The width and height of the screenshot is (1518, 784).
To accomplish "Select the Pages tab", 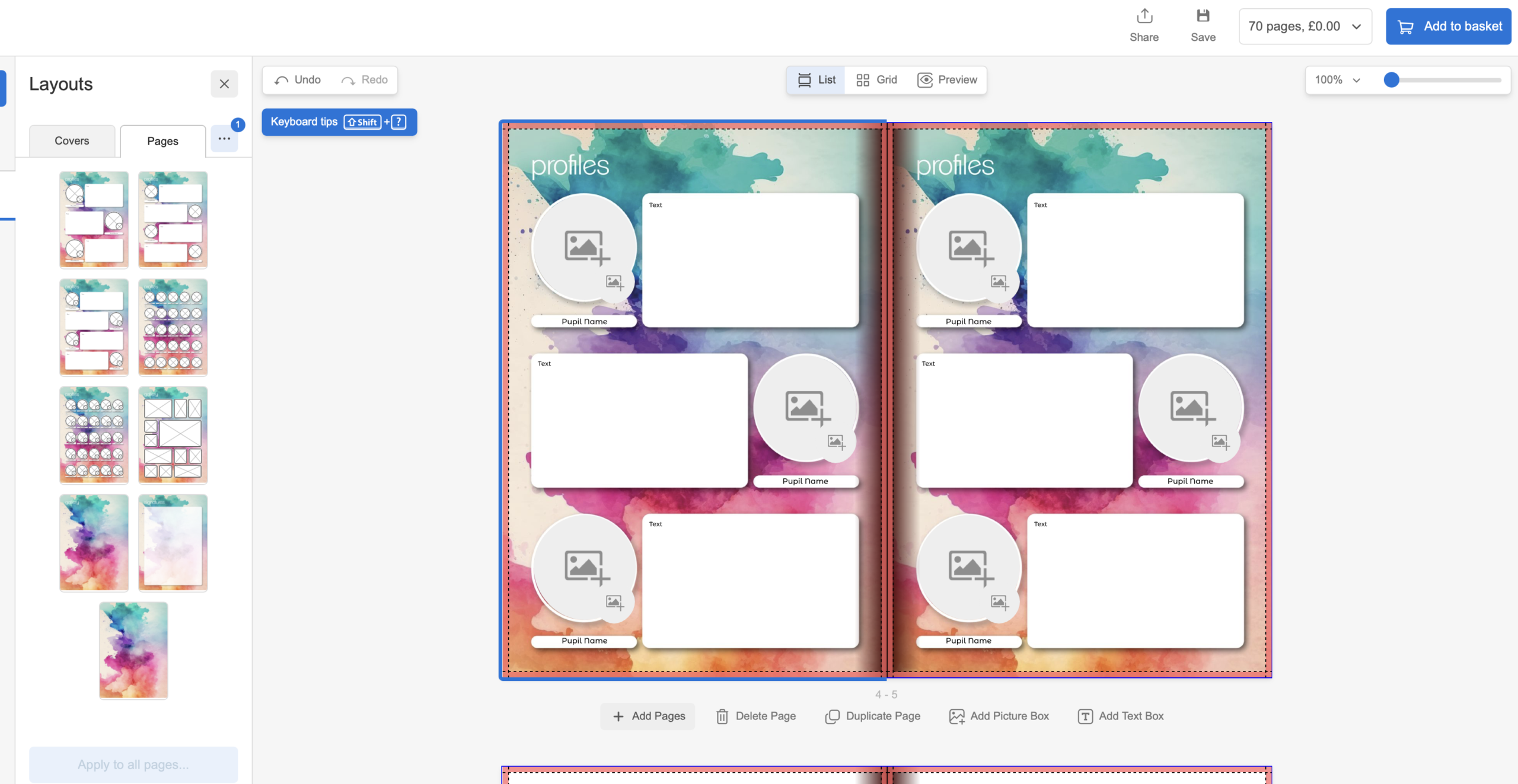I will pos(162,141).
